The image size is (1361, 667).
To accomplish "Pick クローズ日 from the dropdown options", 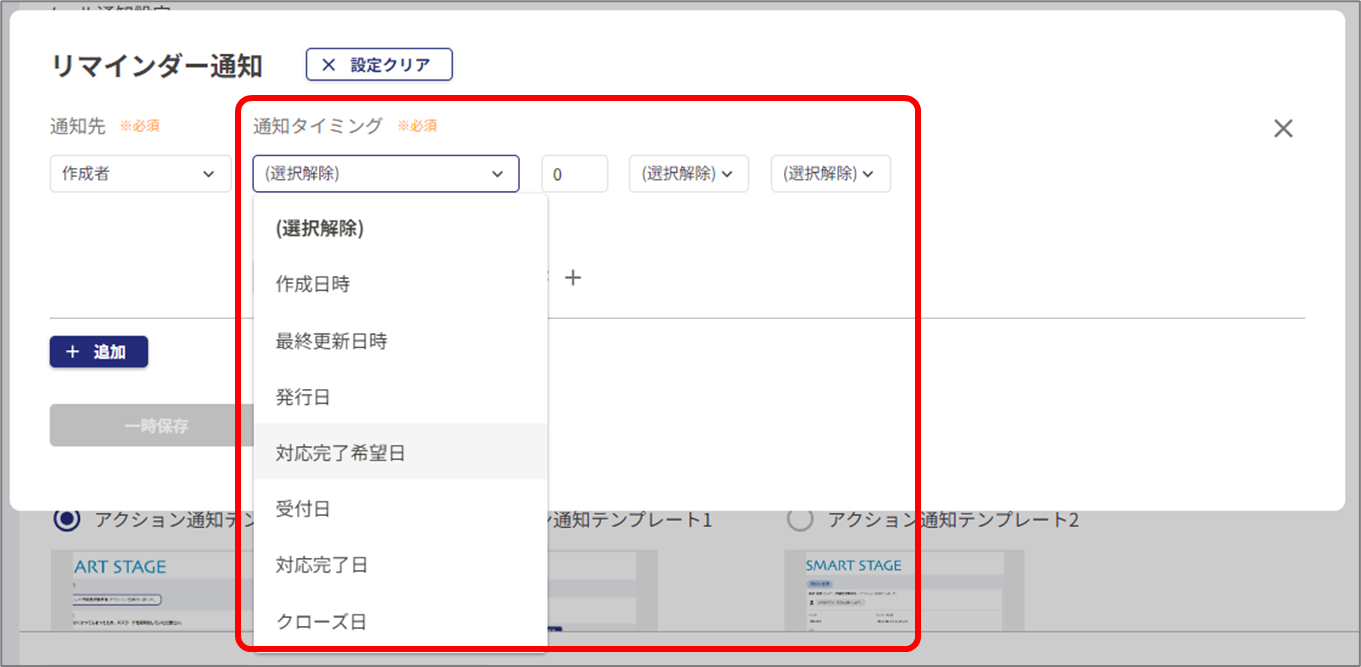I will pos(321,622).
